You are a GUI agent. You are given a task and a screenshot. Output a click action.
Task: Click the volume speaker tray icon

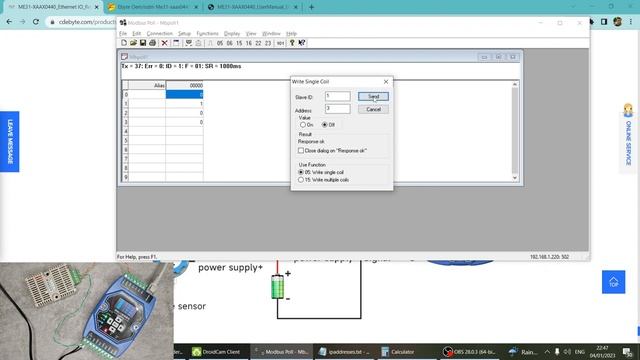tap(567, 352)
